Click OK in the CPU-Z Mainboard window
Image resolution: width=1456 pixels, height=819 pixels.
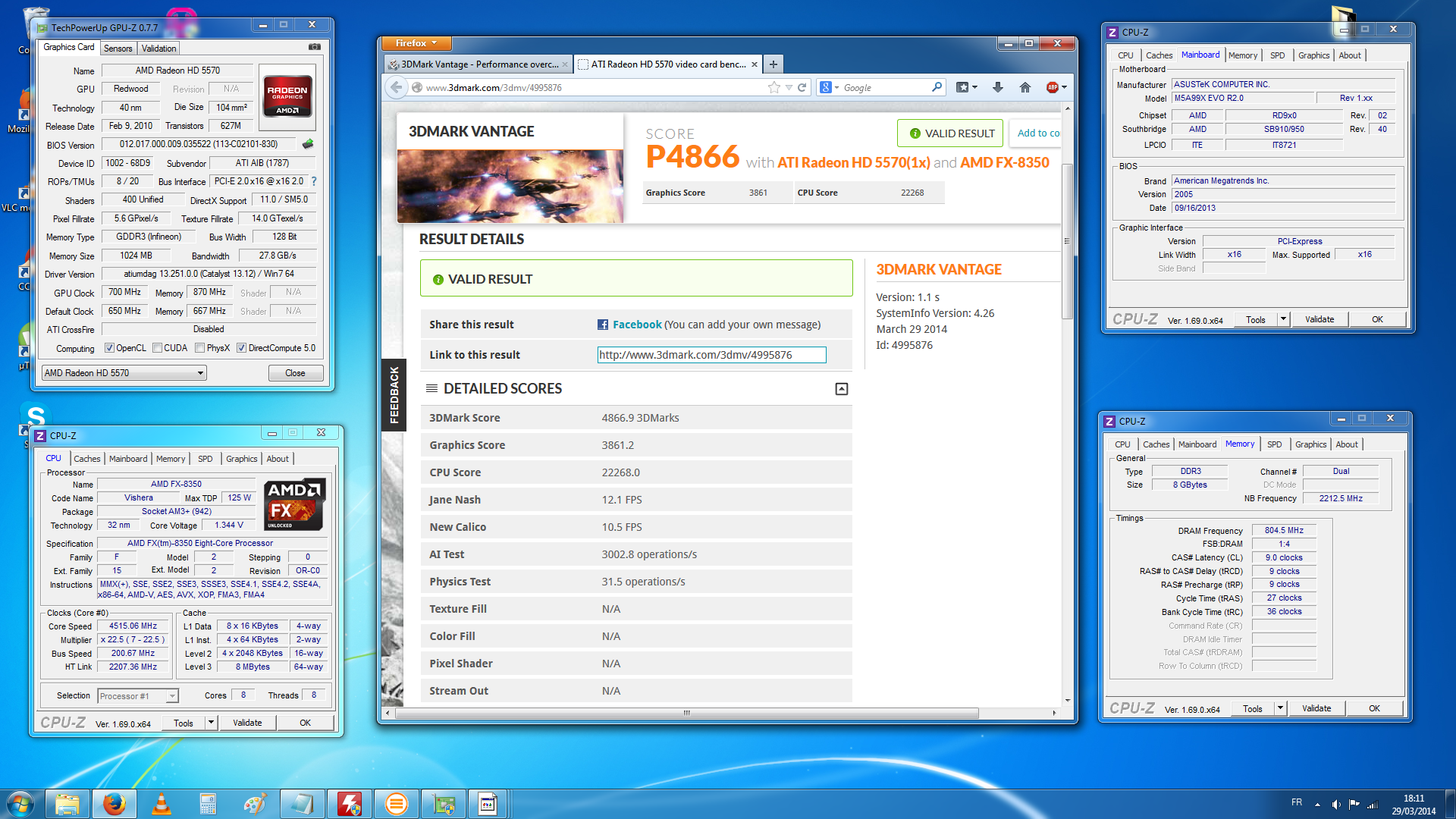[1377, 319]
